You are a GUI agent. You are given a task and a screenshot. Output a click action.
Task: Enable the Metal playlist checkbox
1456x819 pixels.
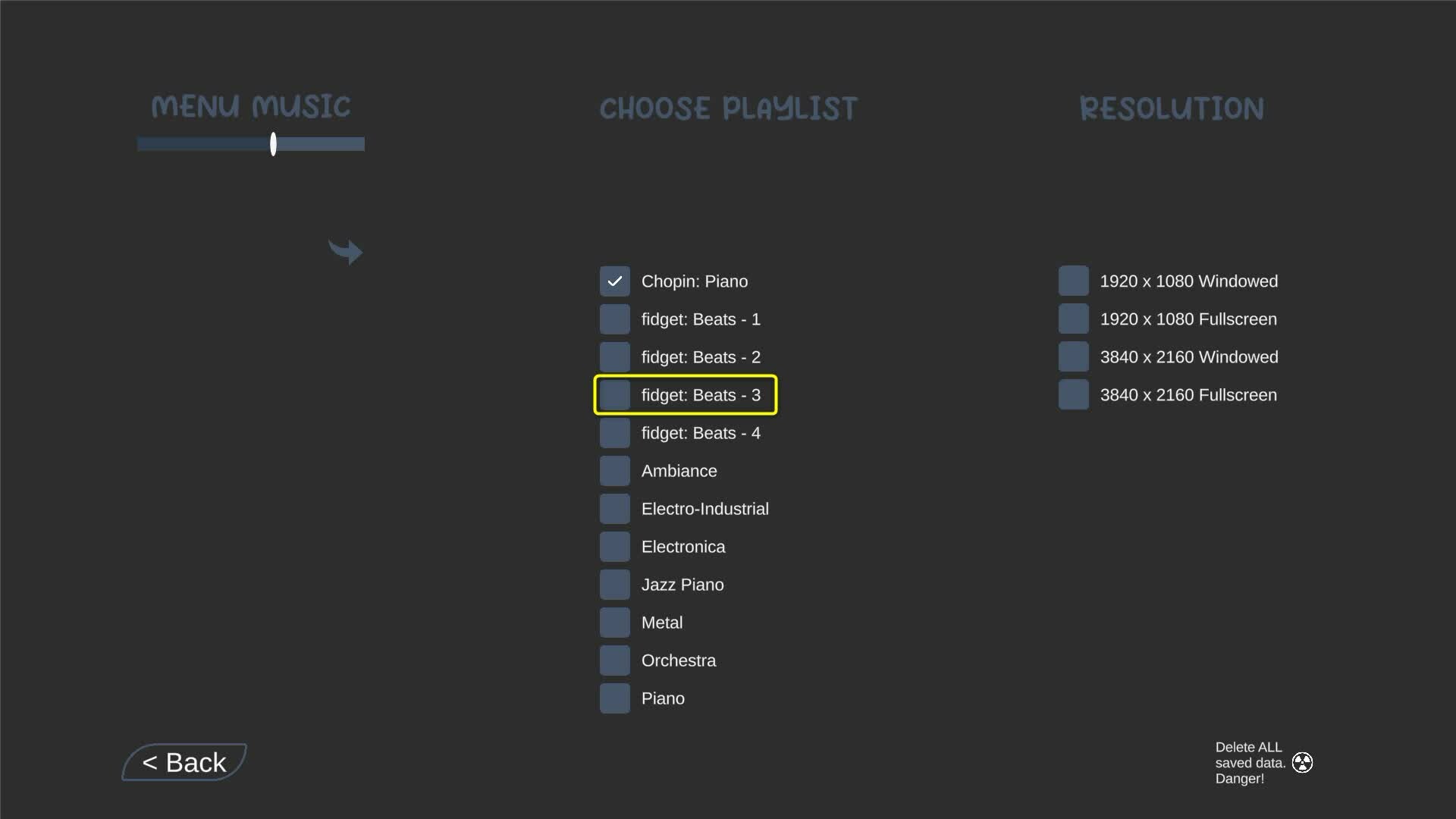tap(614, 623)
